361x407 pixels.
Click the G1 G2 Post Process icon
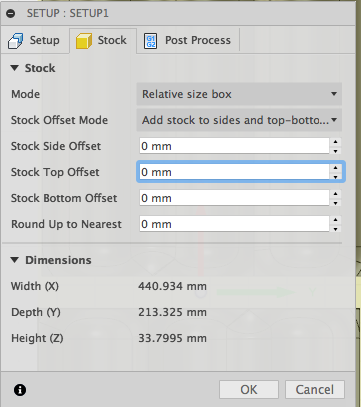(151, 41)
